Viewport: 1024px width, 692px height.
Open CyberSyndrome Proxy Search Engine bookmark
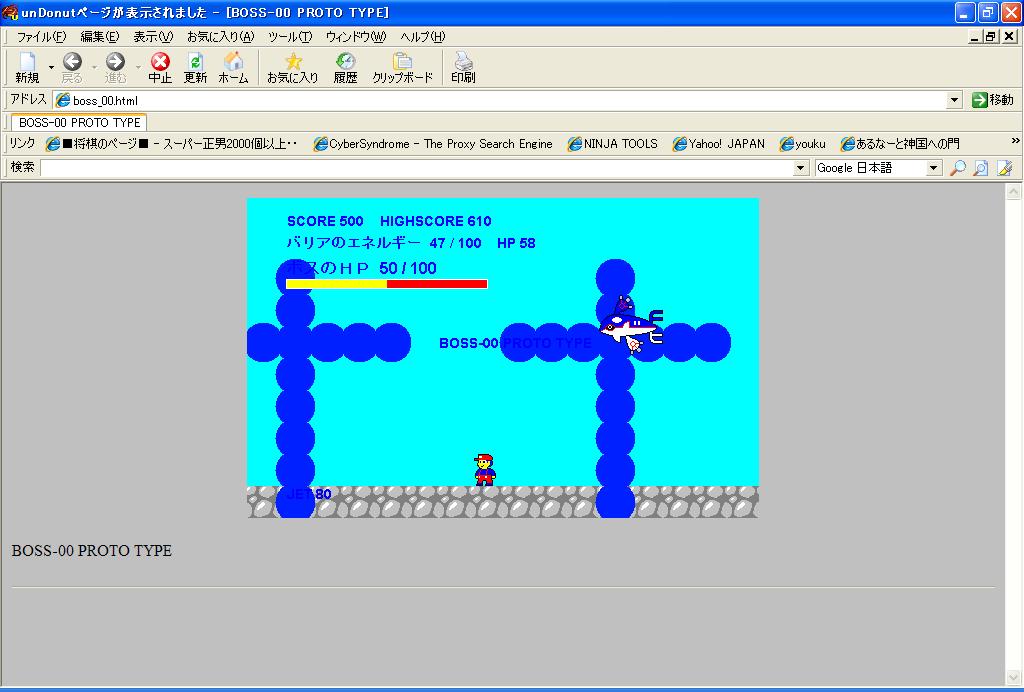point(433,144)
